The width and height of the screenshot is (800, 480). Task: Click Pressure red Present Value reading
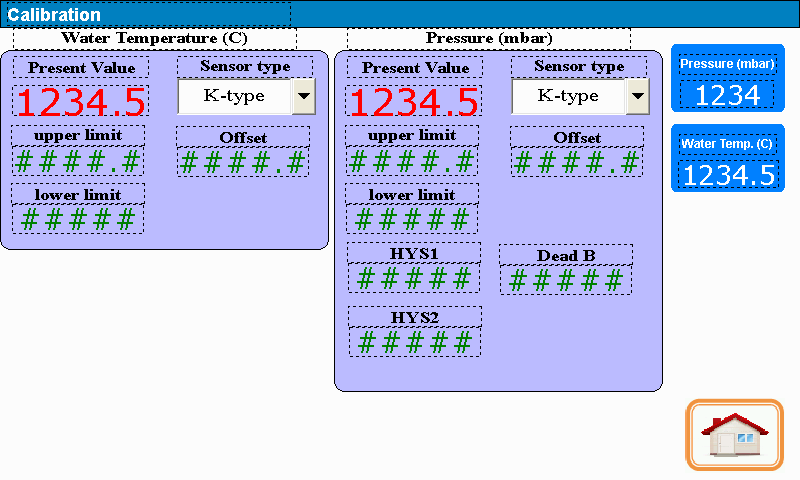pos(414,102)
